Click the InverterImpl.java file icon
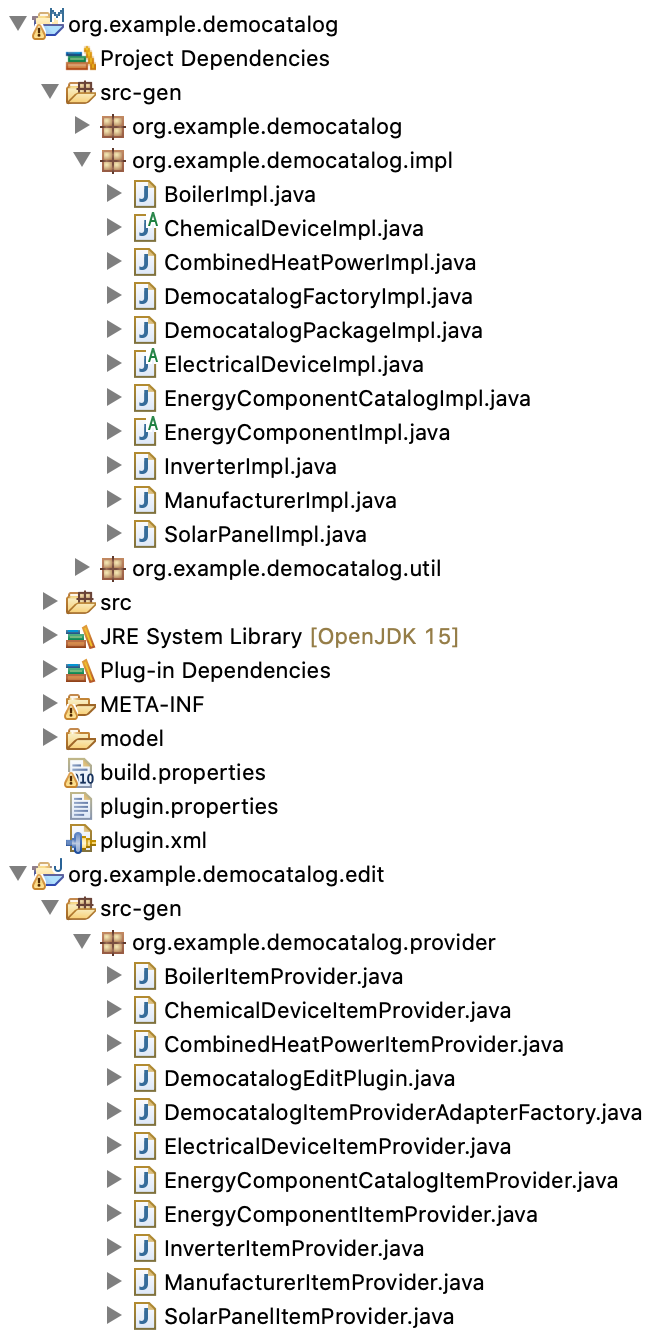 (x=146, y=466)
